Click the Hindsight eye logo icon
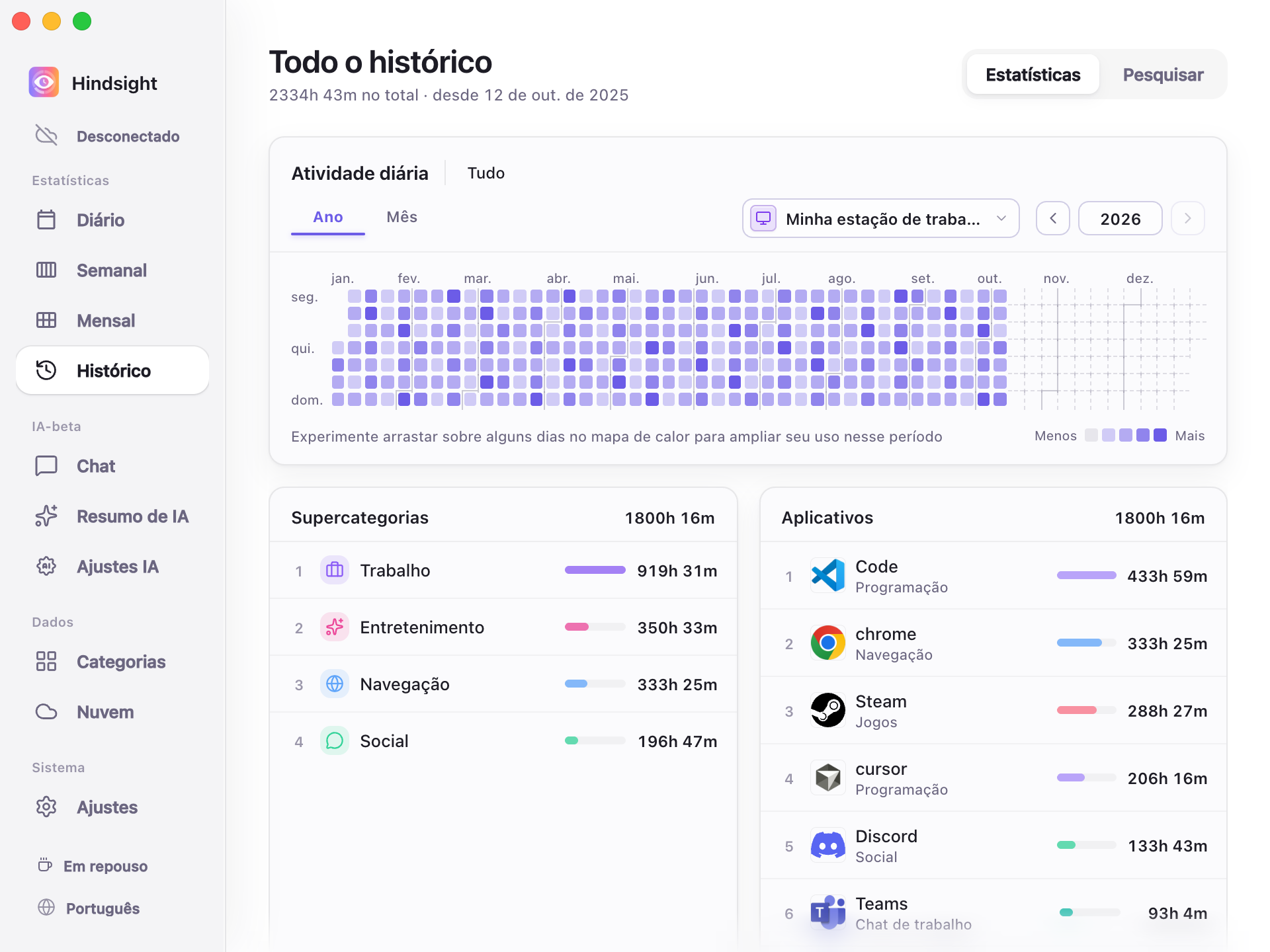 (44, 83)
